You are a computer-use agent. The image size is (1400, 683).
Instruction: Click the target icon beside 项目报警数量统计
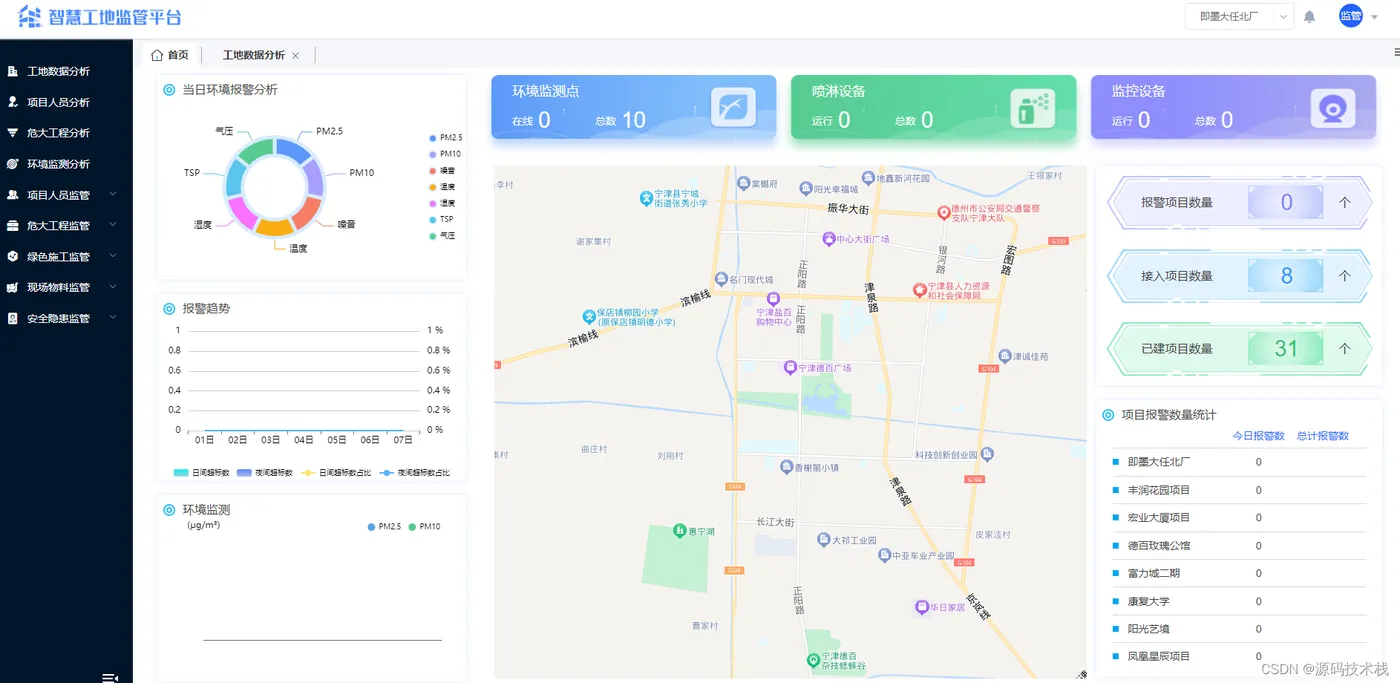coord(1108,415)
